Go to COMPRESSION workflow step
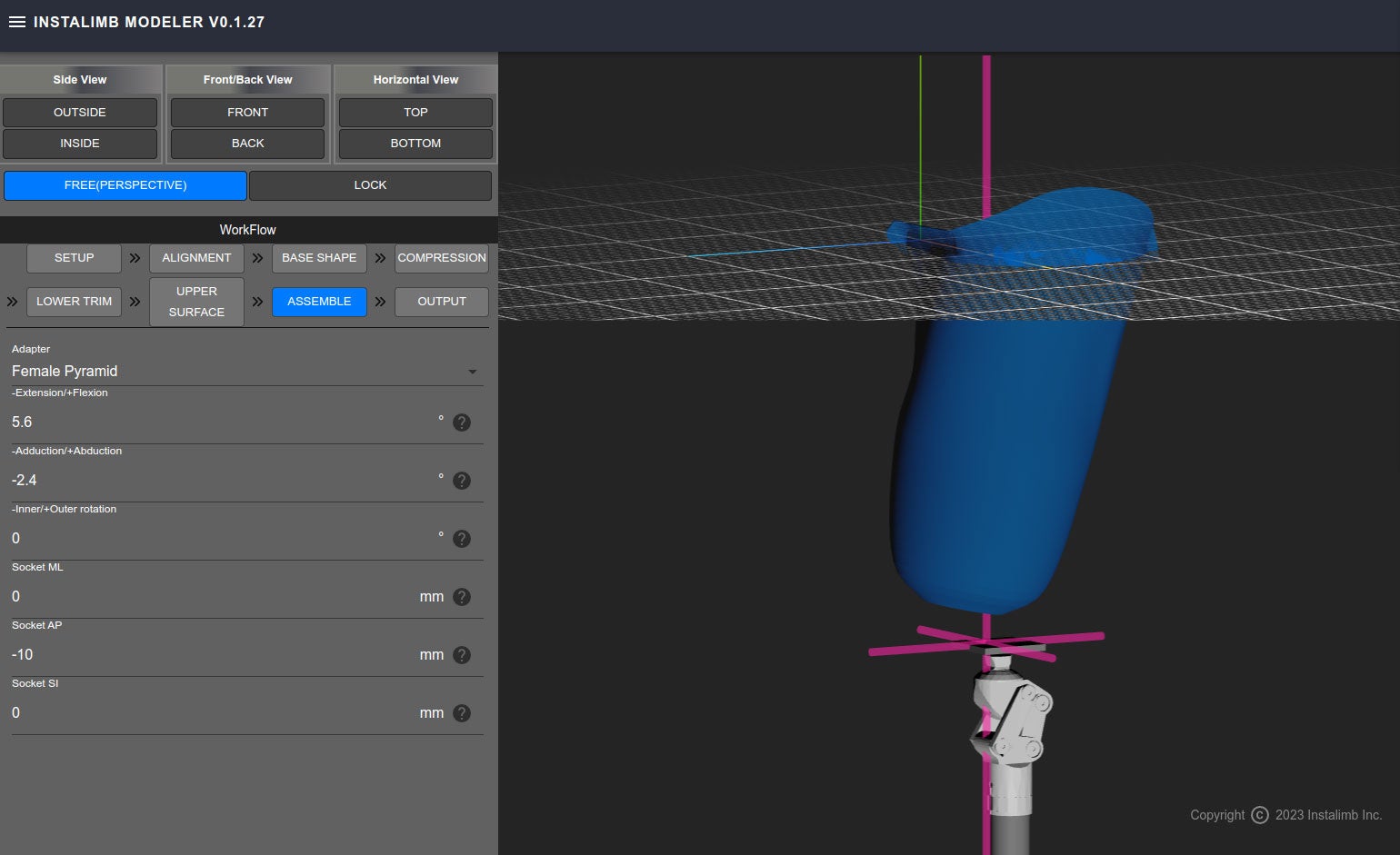Screen dimensions: 1400x855 point(442,258)
